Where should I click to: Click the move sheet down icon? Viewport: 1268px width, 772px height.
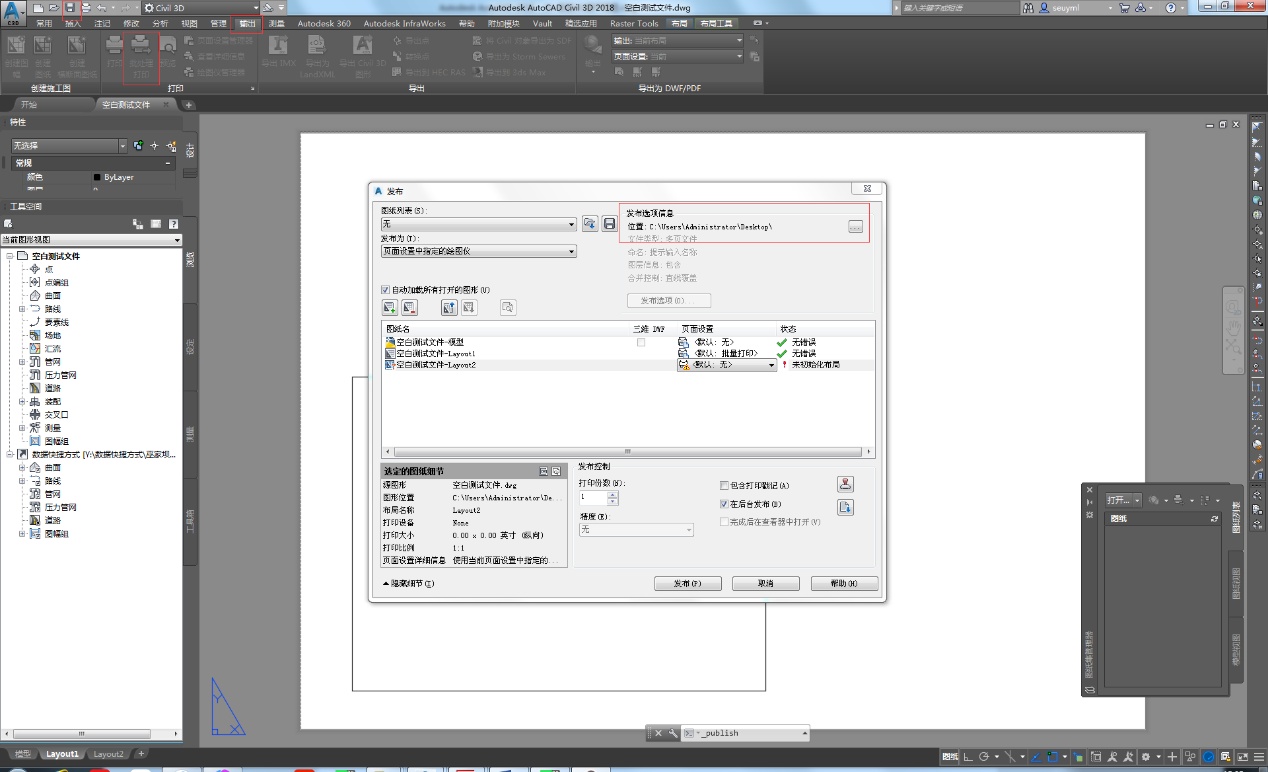coord(469,307)
